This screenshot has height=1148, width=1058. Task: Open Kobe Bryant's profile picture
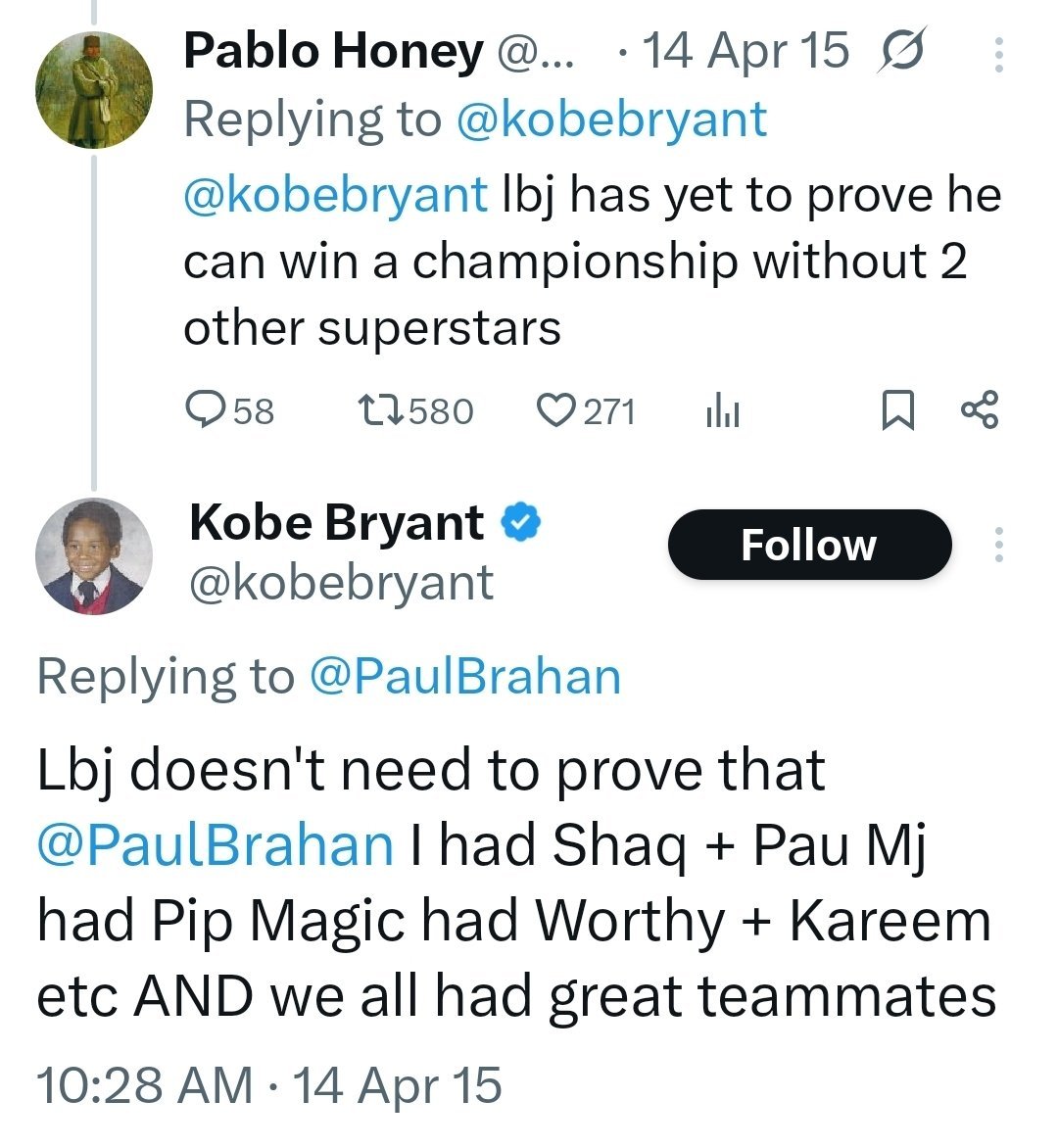pyautogui.click(x=94, y=555)
